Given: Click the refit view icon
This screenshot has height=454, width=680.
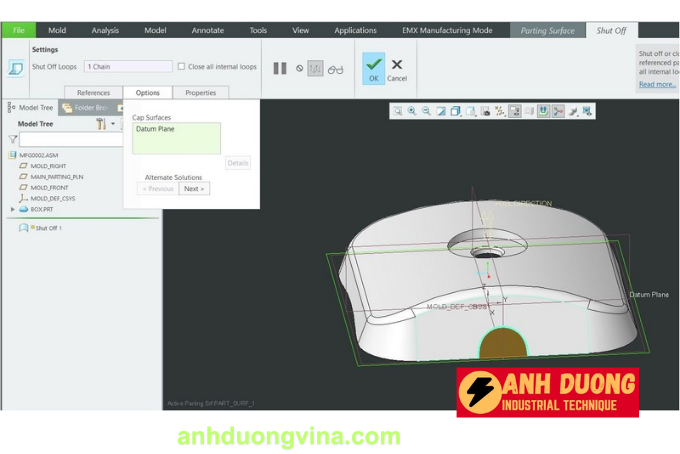Looking at the screenshot, I should pyautogui.click(x=397, y=111).
